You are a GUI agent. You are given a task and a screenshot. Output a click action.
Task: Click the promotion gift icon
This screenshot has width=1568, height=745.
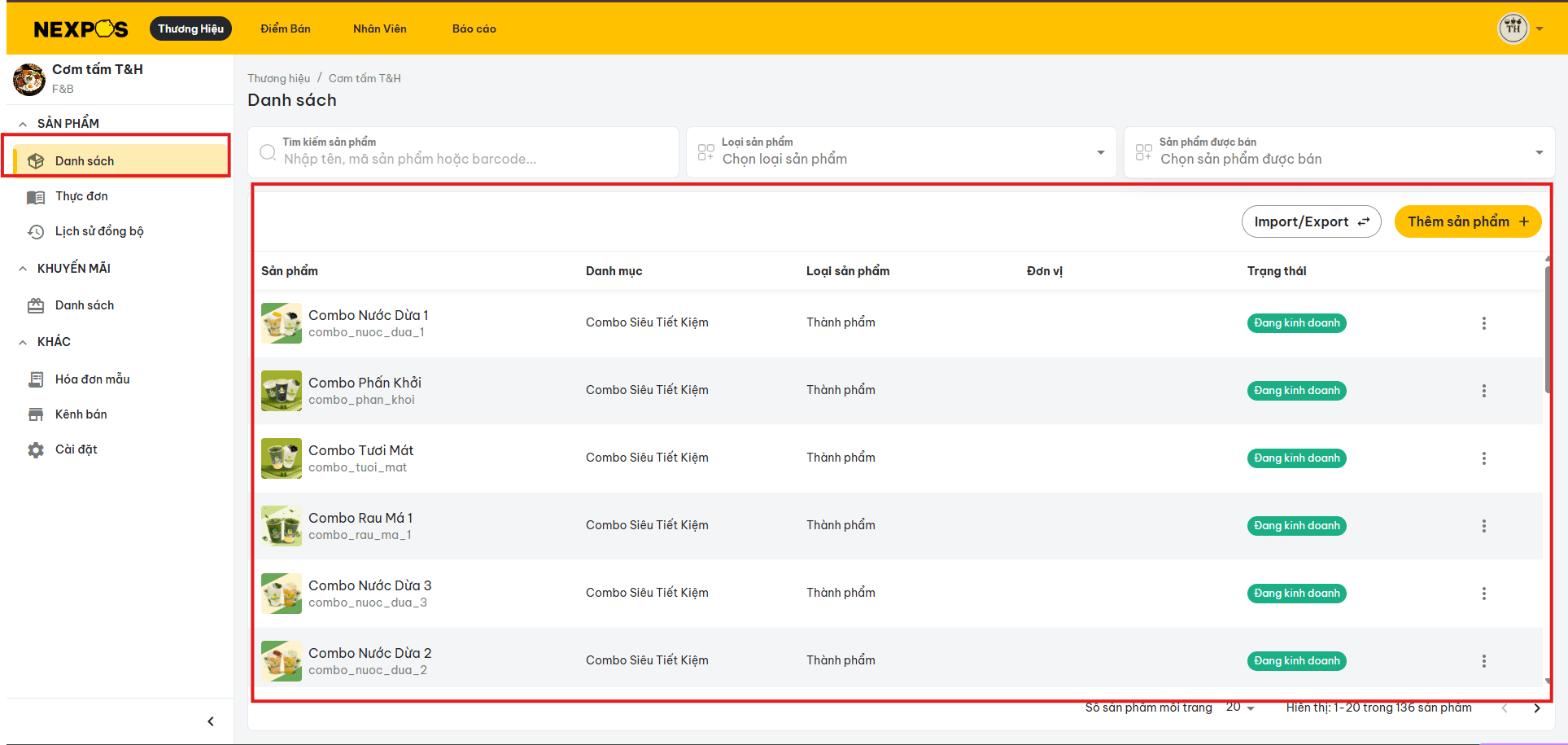pos(36,305)
